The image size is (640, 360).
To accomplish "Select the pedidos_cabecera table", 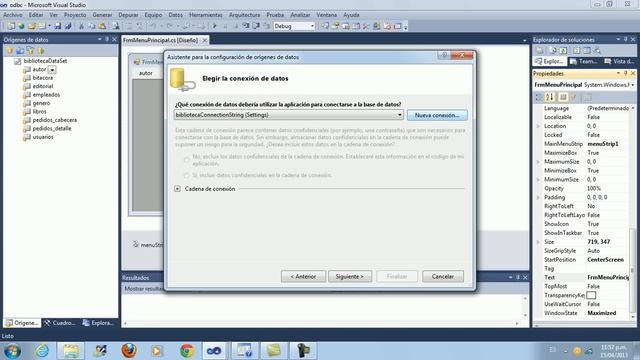I will click(x=55, y=120).
